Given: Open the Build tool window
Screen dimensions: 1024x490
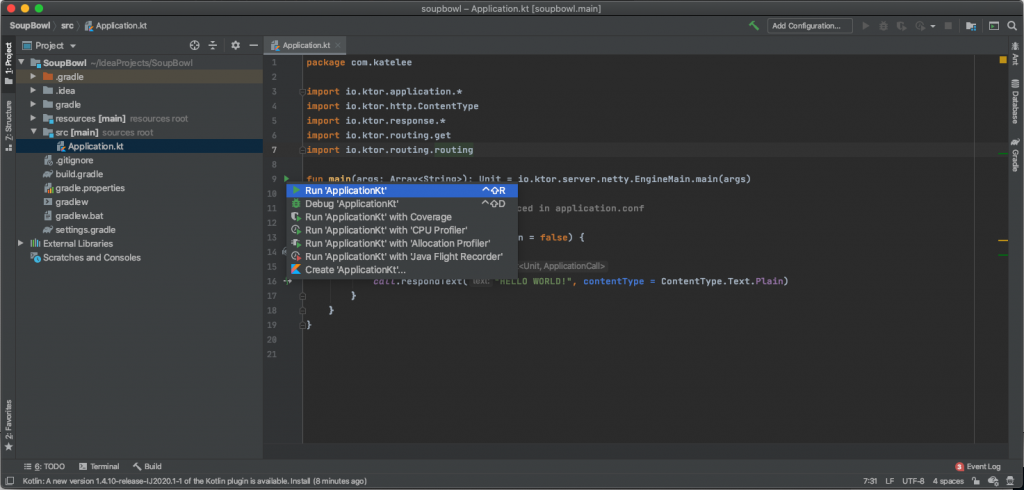Looking at the screenshot, I should coord(148,466).
